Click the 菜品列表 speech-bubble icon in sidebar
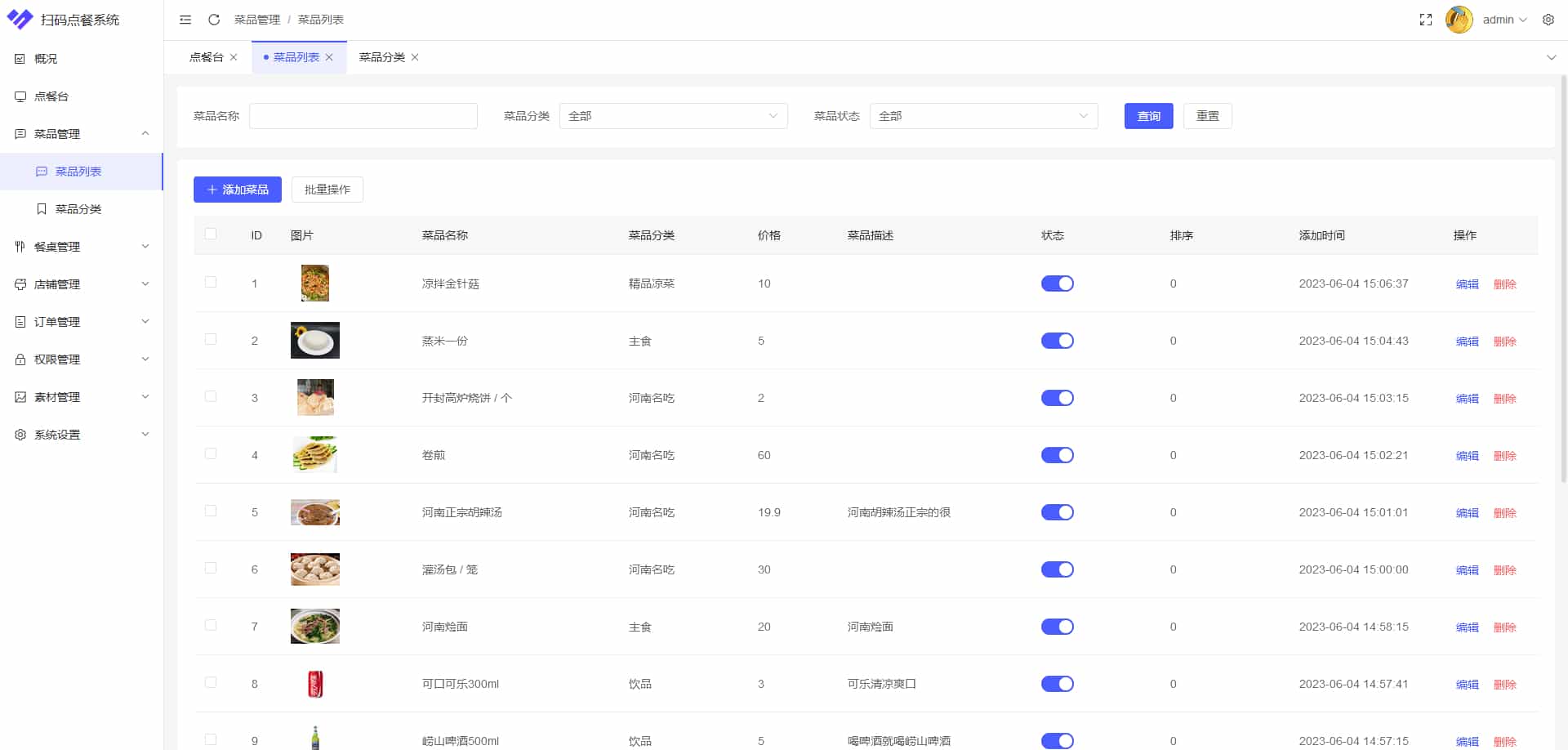This screenshot has height=750, width=1568. (42, 172)
